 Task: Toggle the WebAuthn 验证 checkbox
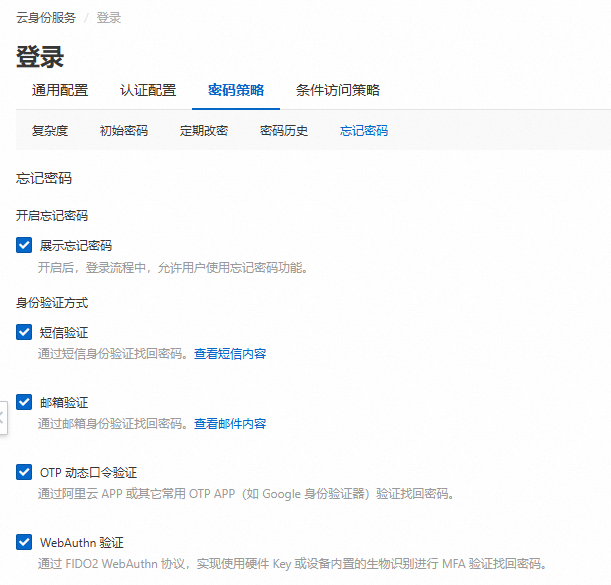tap(24, 542)
